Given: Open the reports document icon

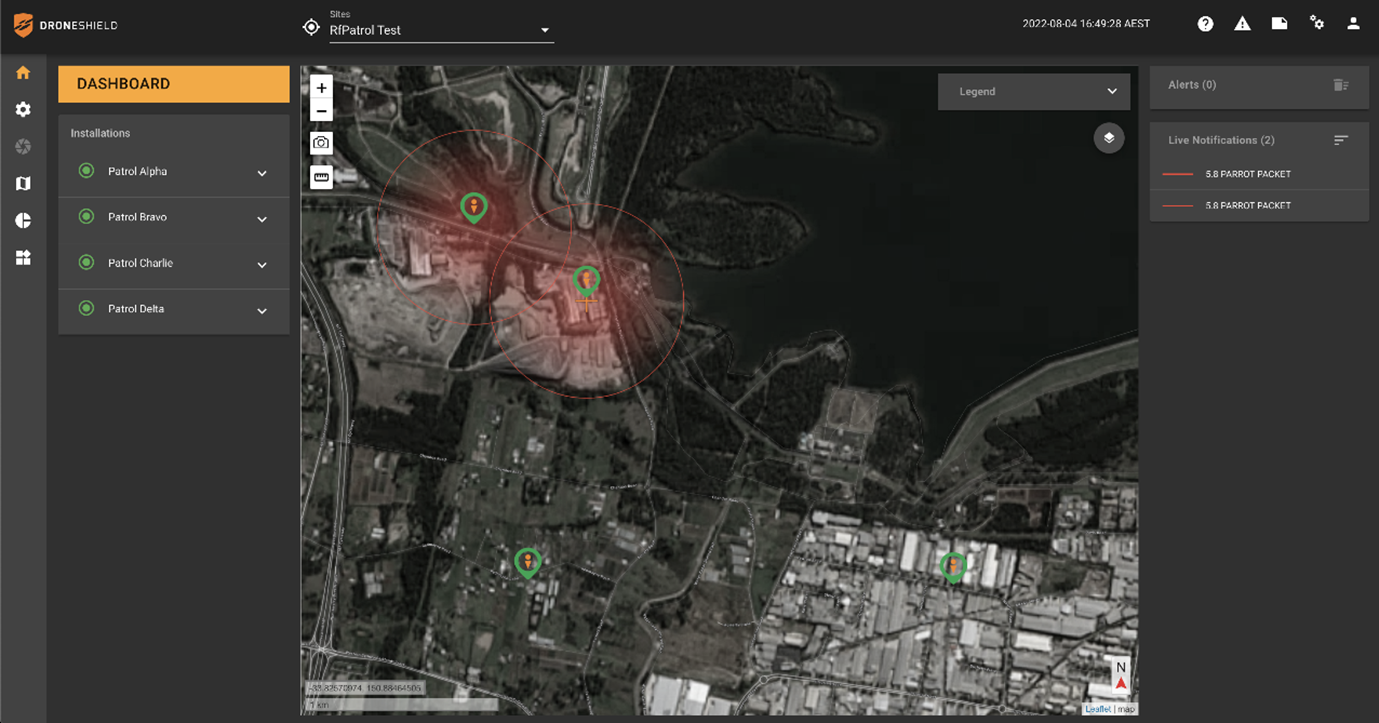Looking at the screenshot, I should click(1279, 22).
